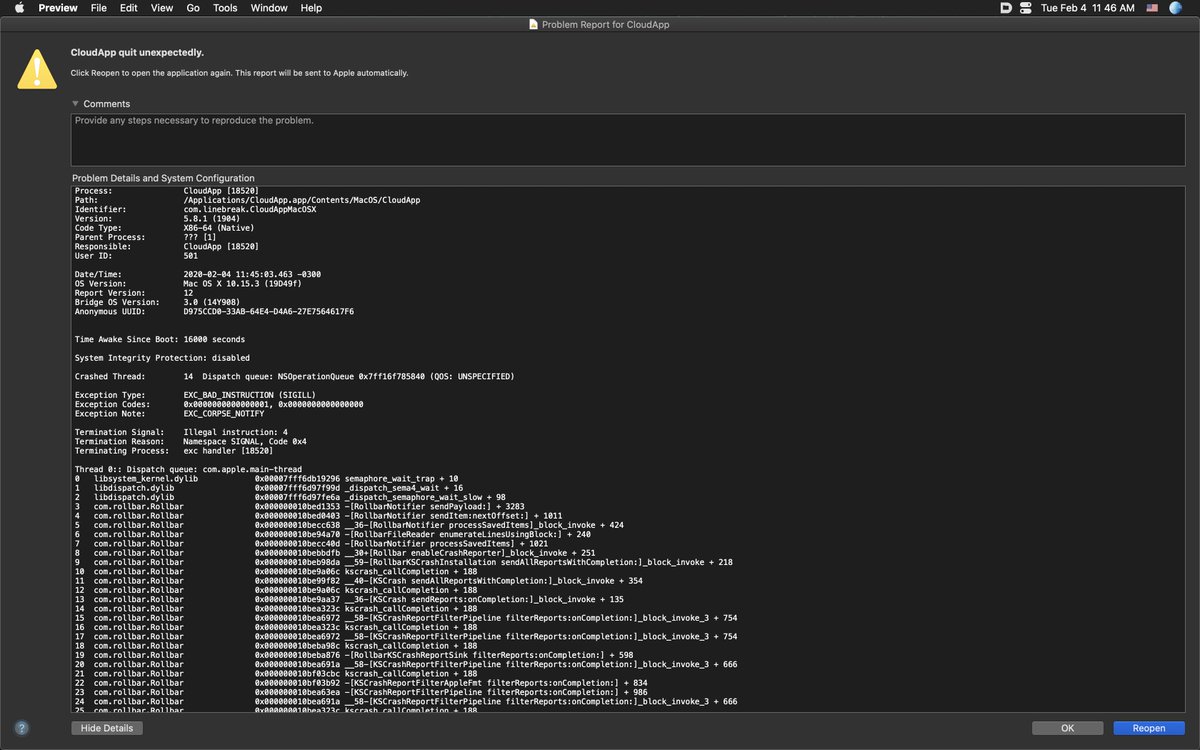The height and width of the screenshot is (750, 1200).
Task: Click the Reopen button
Action: [1148, 728]
